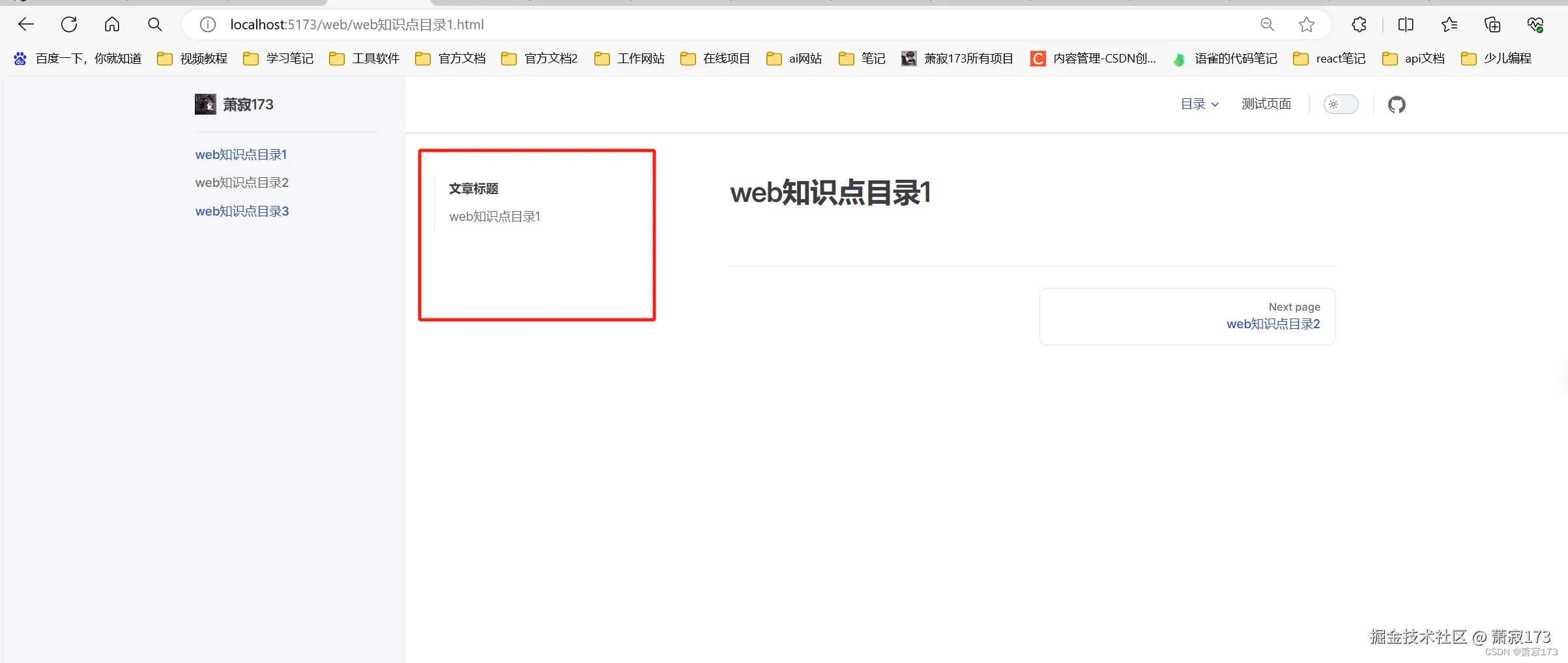Open the 工作网站 bookmark folder
This screenshot has height=663, width=1568.
pyautogui.click(x=630, y=59)
